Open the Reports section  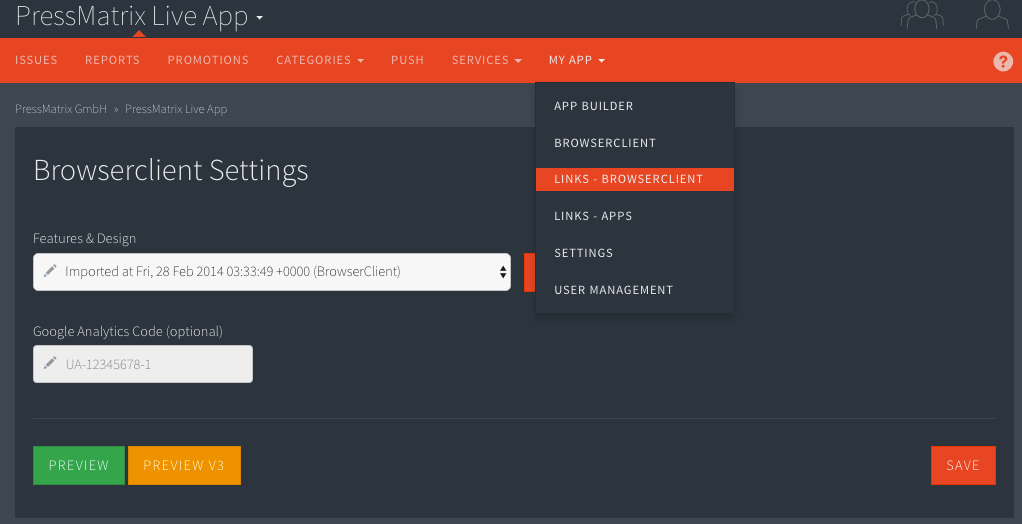tap(112, 60)
